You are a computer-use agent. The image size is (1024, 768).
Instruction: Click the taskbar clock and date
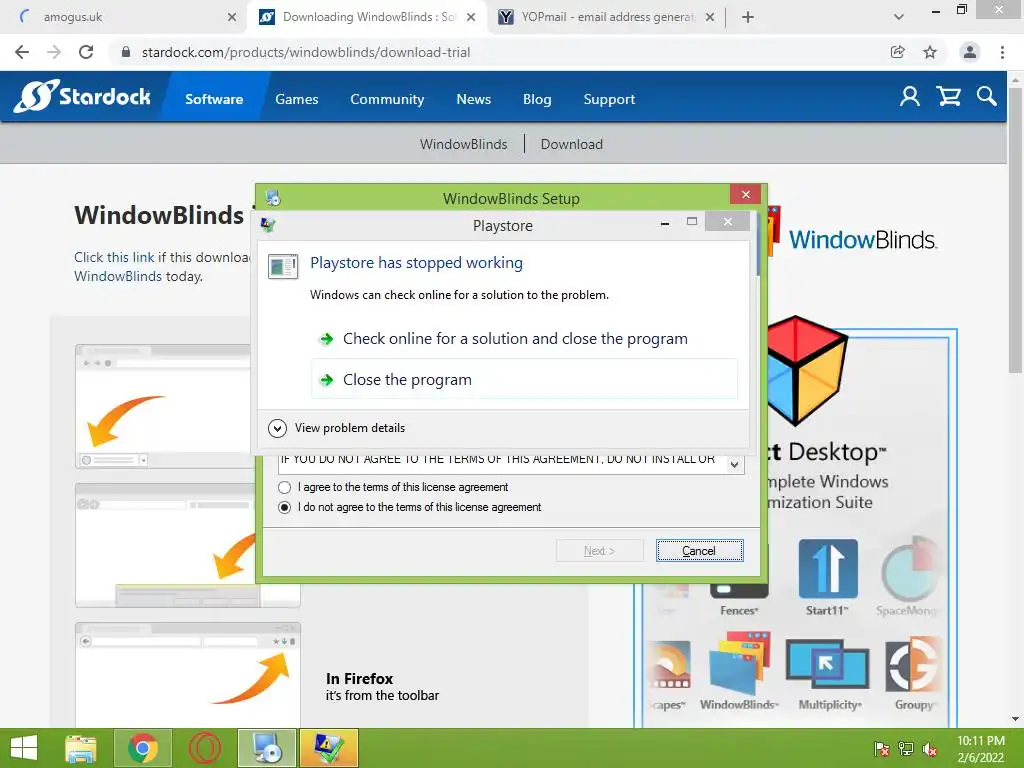[981, 749]
